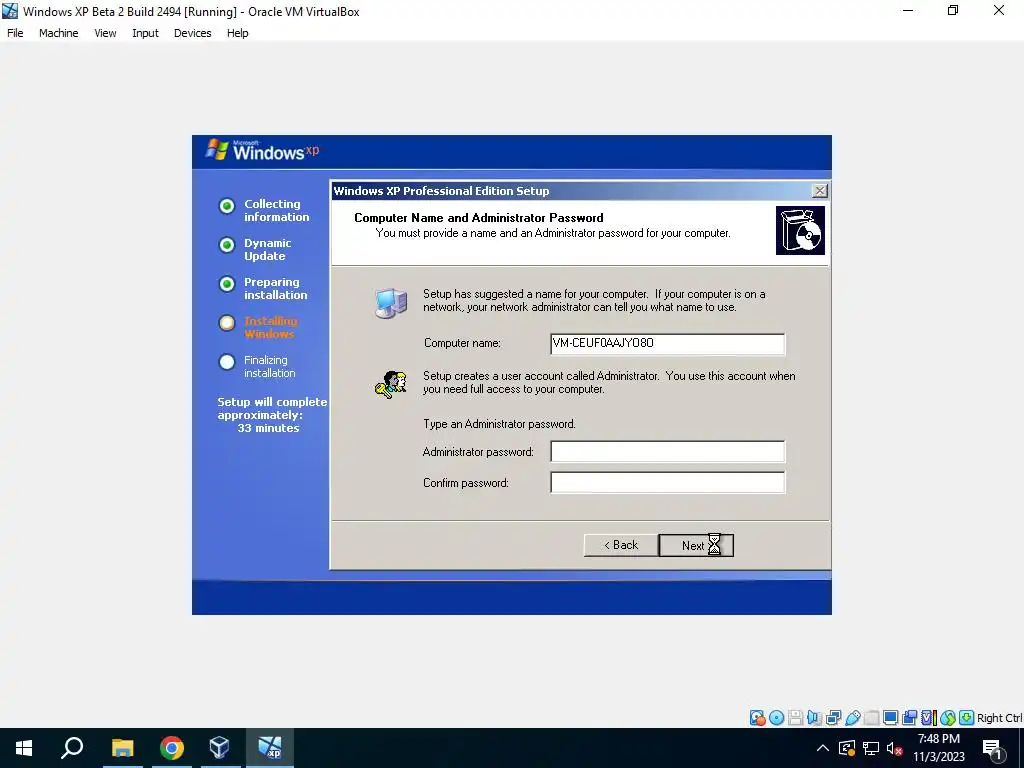Image resolution: width=1024 pixels, height=768 pixels.
Task: Launch Google Chrome from the taskbar
Action: (171, 748)
